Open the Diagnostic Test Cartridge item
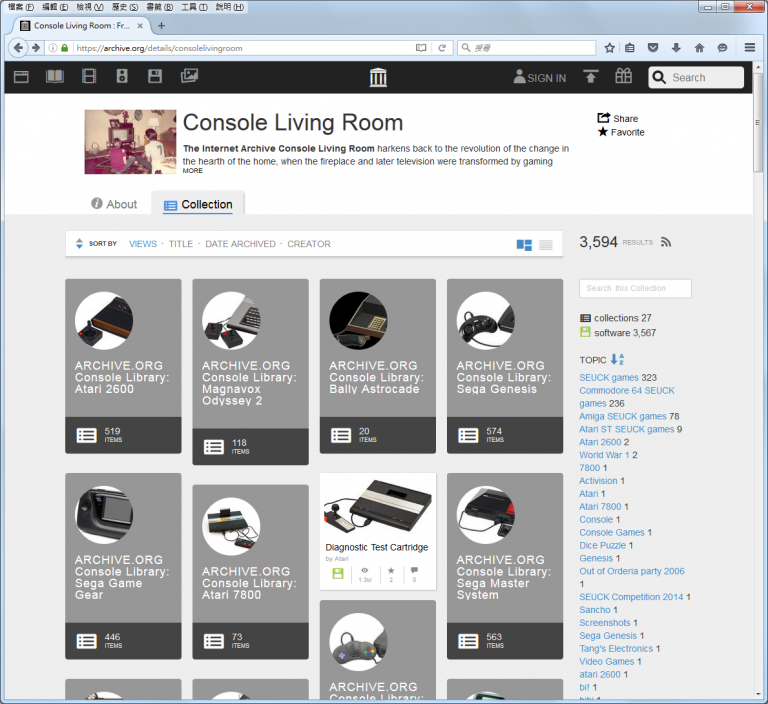This screenshot has height=704, width=768. tap(378, 532)
